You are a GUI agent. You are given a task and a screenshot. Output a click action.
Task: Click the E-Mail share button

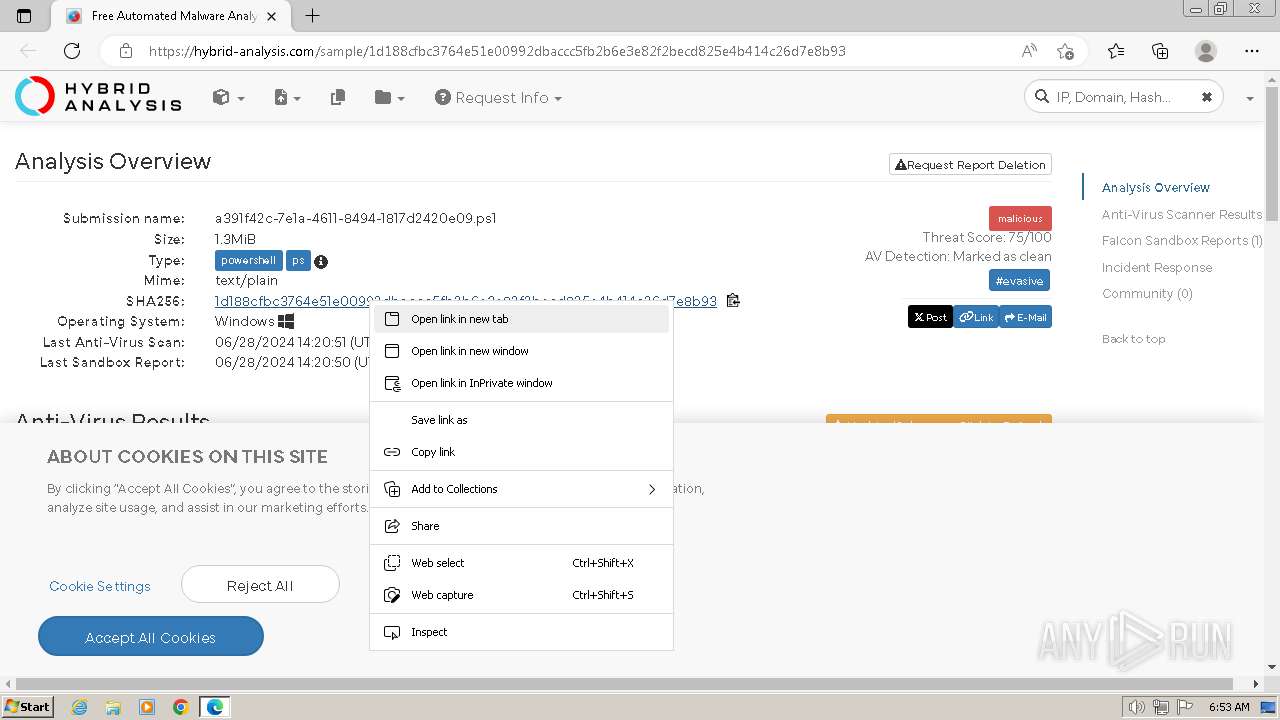click(x=1025, y=317)
